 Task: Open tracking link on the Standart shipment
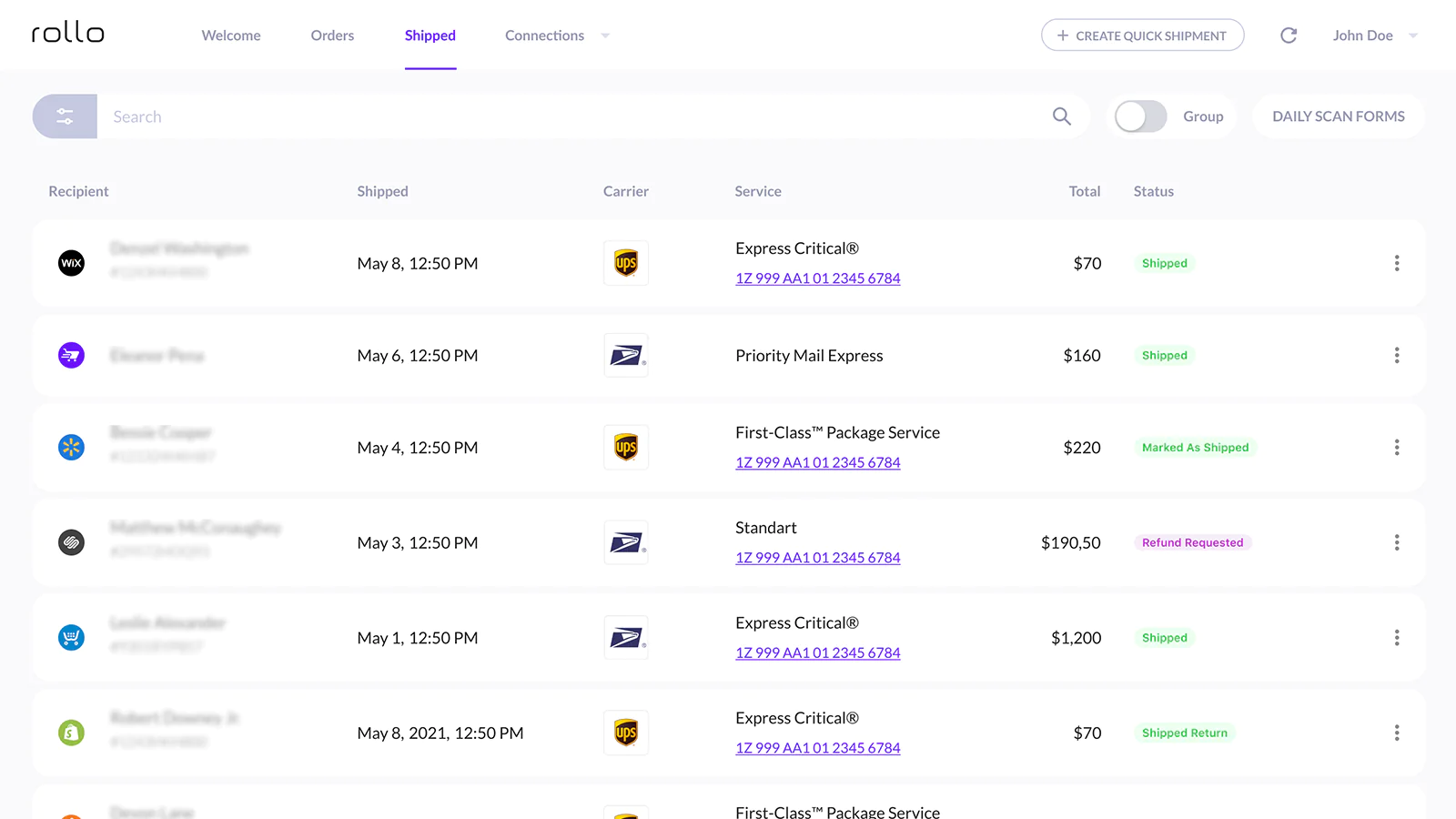click(817, 557)
